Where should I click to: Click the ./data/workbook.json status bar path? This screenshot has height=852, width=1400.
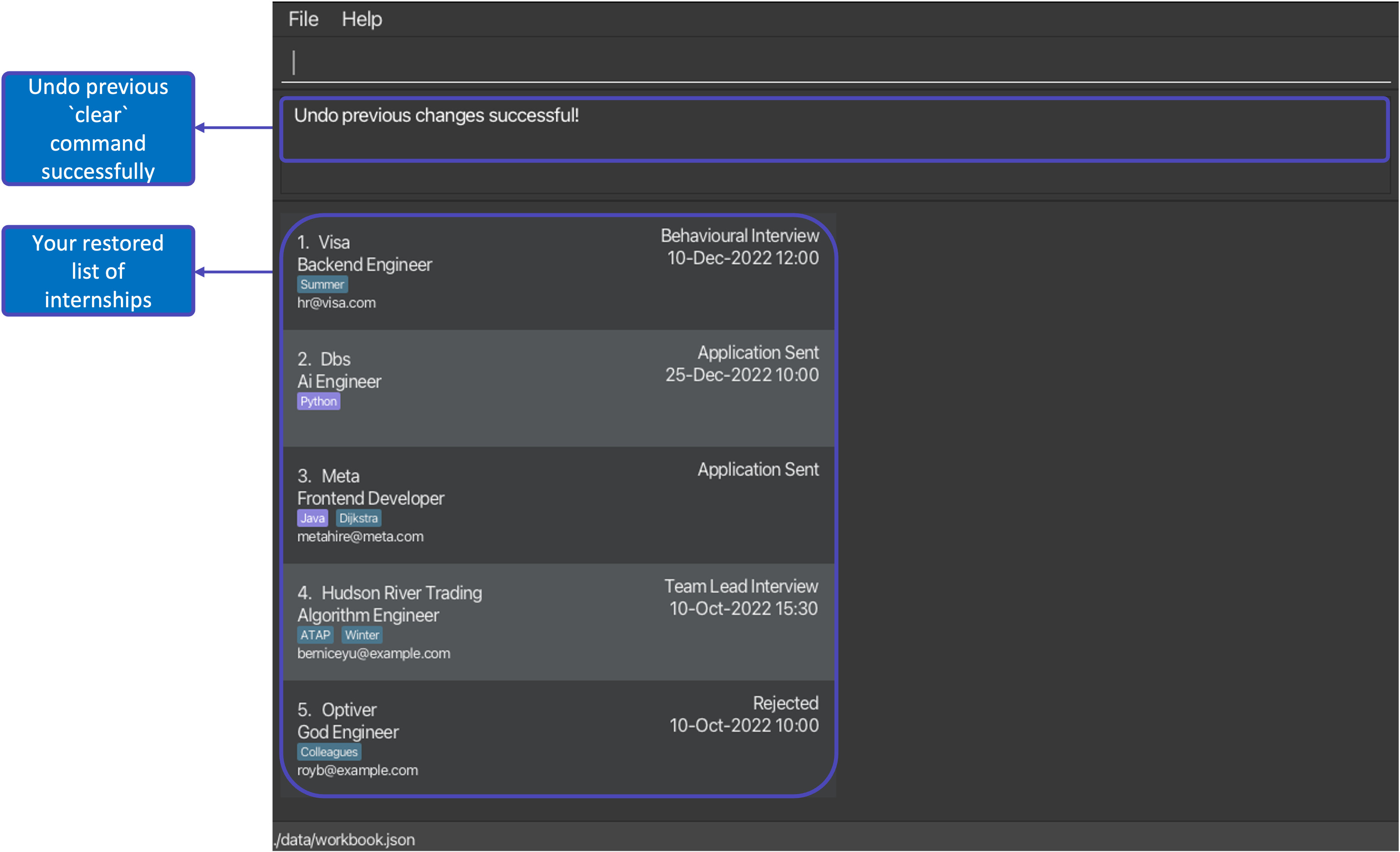click(344, 839)
